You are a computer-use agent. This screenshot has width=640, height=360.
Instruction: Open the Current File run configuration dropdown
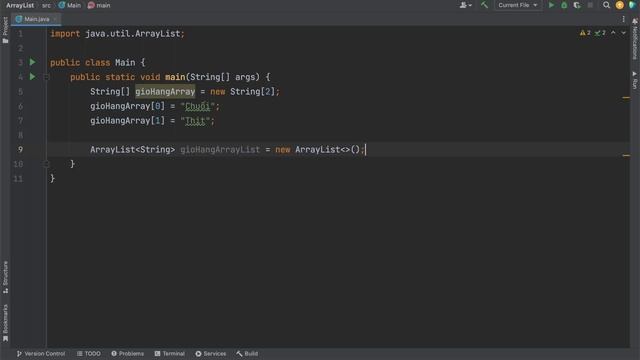tap(518, 5)
